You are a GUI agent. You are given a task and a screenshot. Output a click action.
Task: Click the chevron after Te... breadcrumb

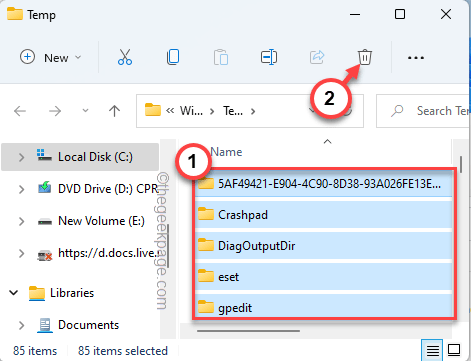[253, 111]
